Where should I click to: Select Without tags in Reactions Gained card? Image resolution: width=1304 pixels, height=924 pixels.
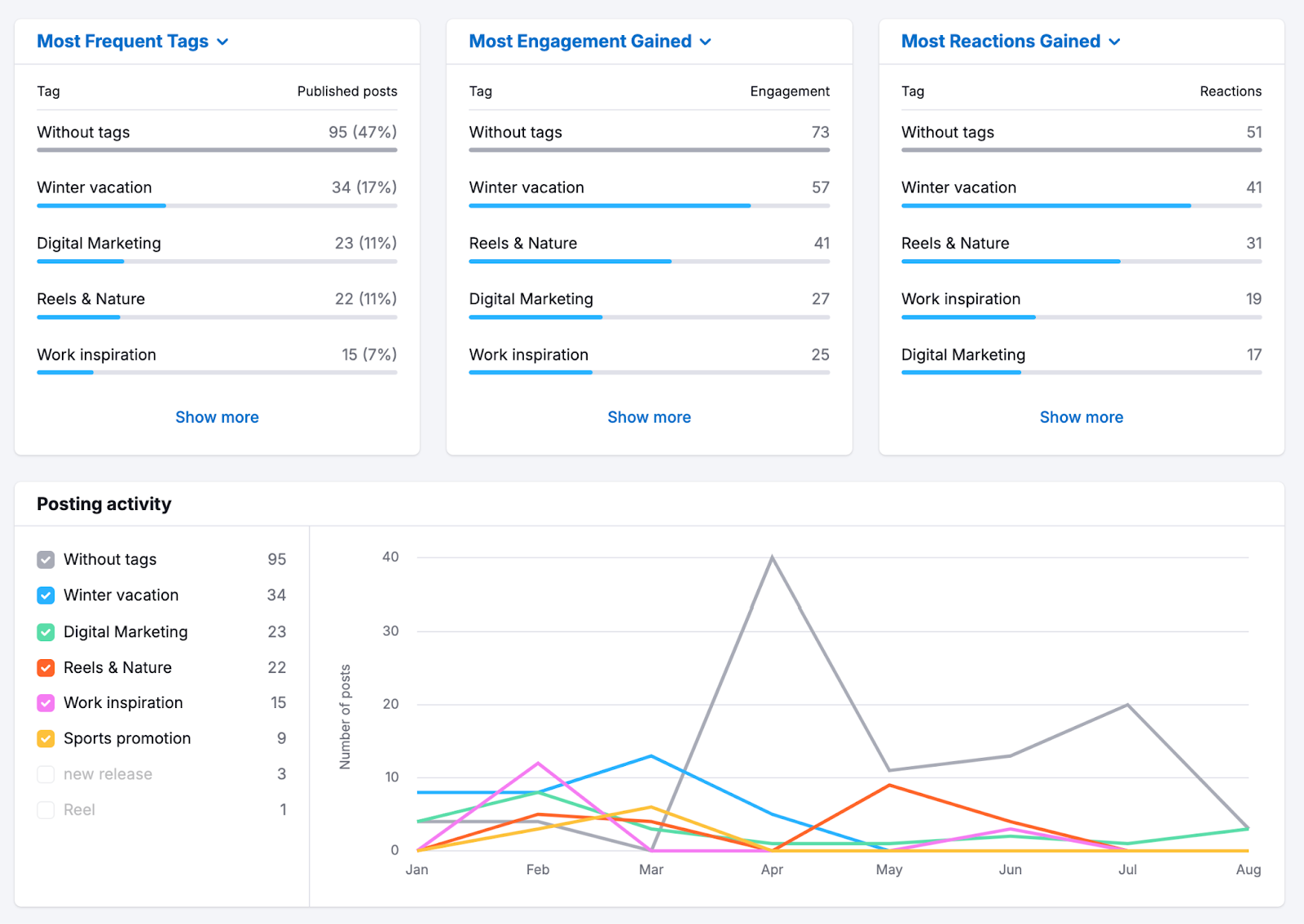[1082, 137]
